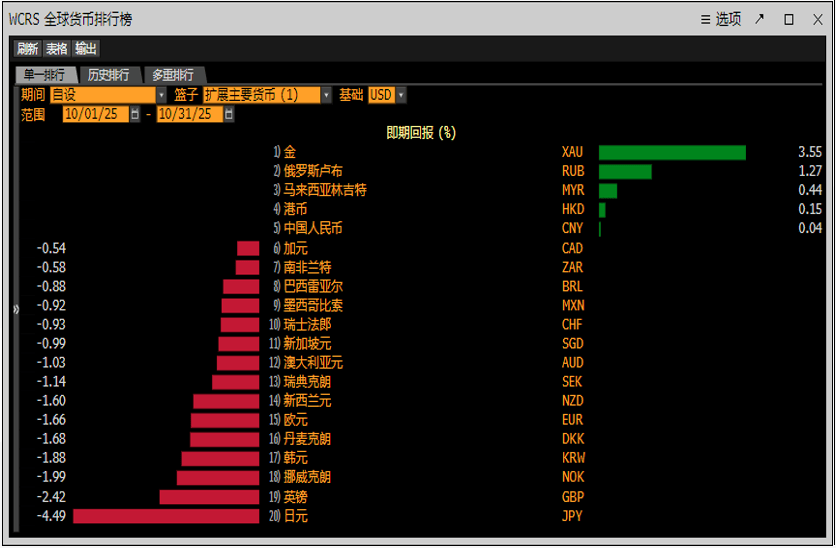Click the -4.49 return value

51,517
